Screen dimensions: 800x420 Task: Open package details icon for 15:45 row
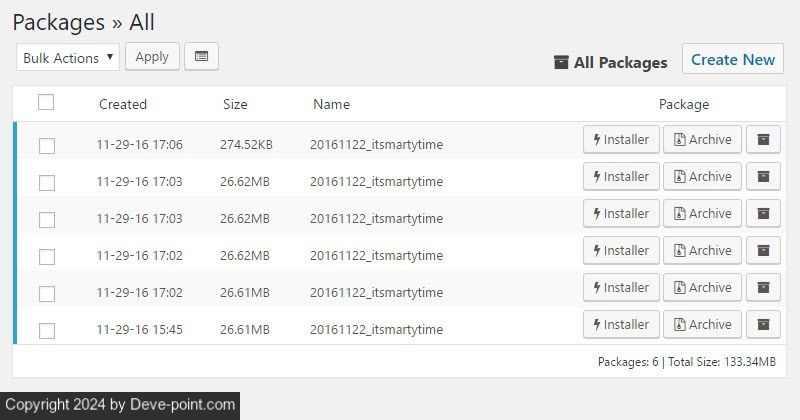click(x=763, y=324)
